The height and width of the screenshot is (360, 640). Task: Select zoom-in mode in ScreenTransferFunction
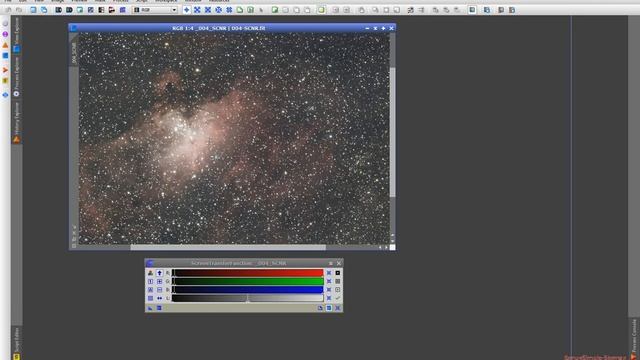click(159, 281)
